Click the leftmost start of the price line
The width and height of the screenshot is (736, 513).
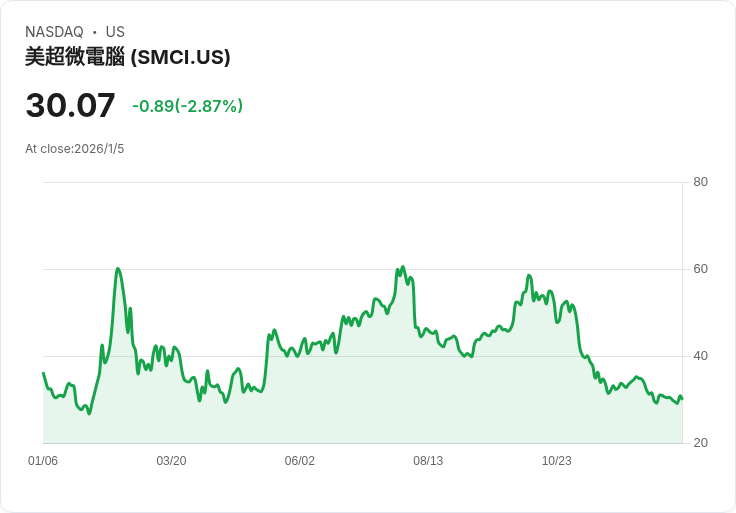(43, 373)
